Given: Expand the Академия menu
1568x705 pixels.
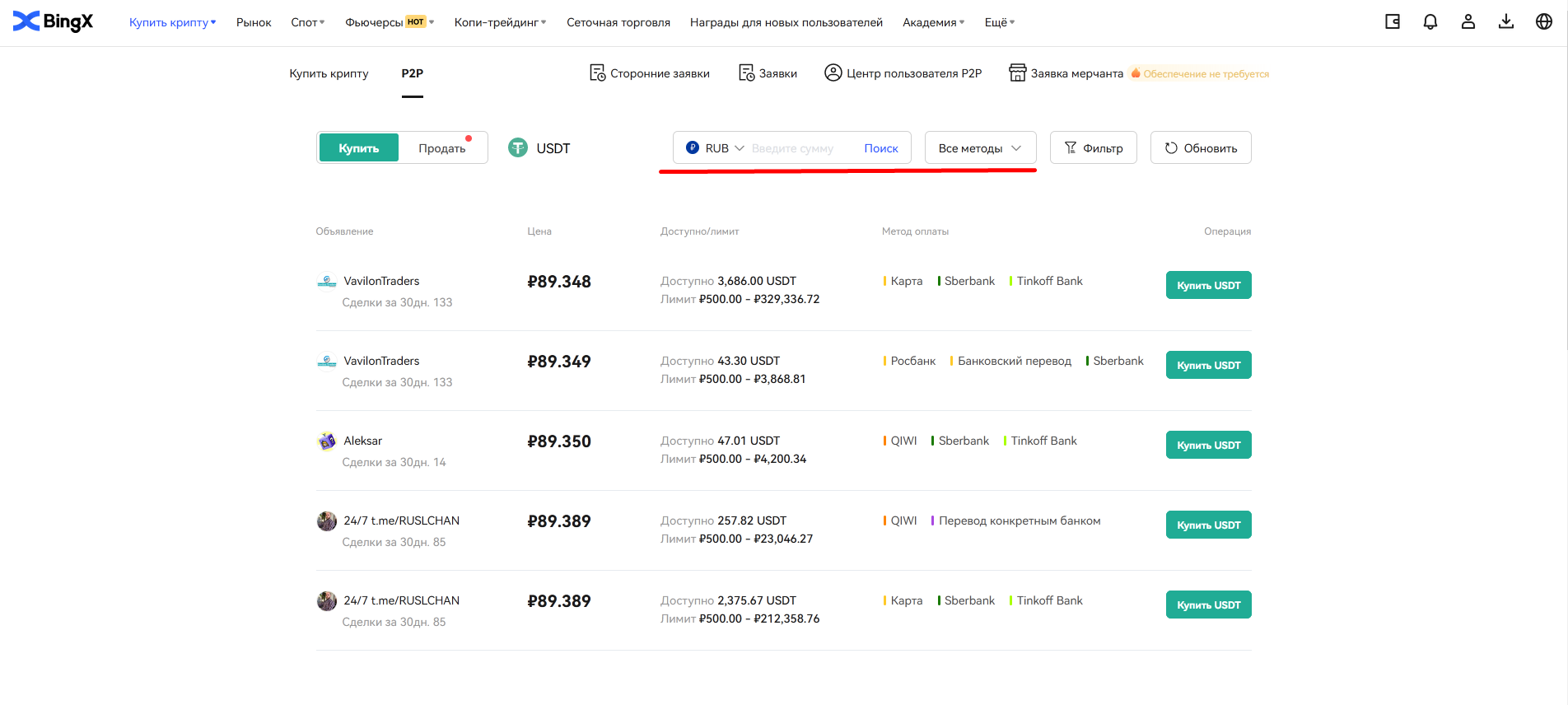Looking at the screenshot, I should tap(934, 22).
